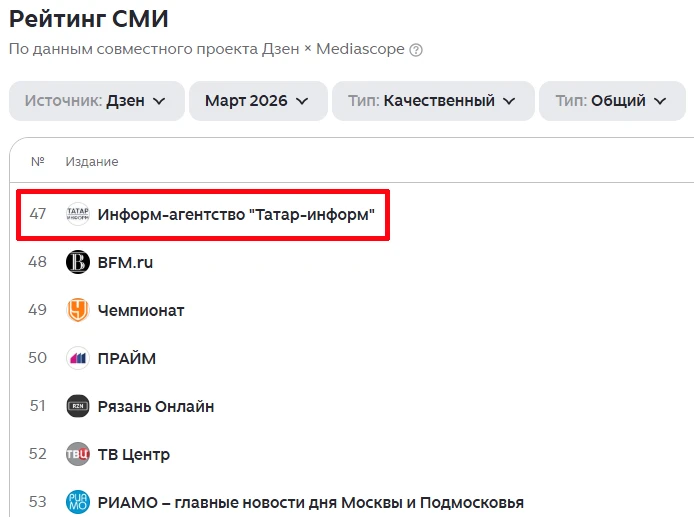Open the Источник: Дзен dropdown

(x=96, y=101)
